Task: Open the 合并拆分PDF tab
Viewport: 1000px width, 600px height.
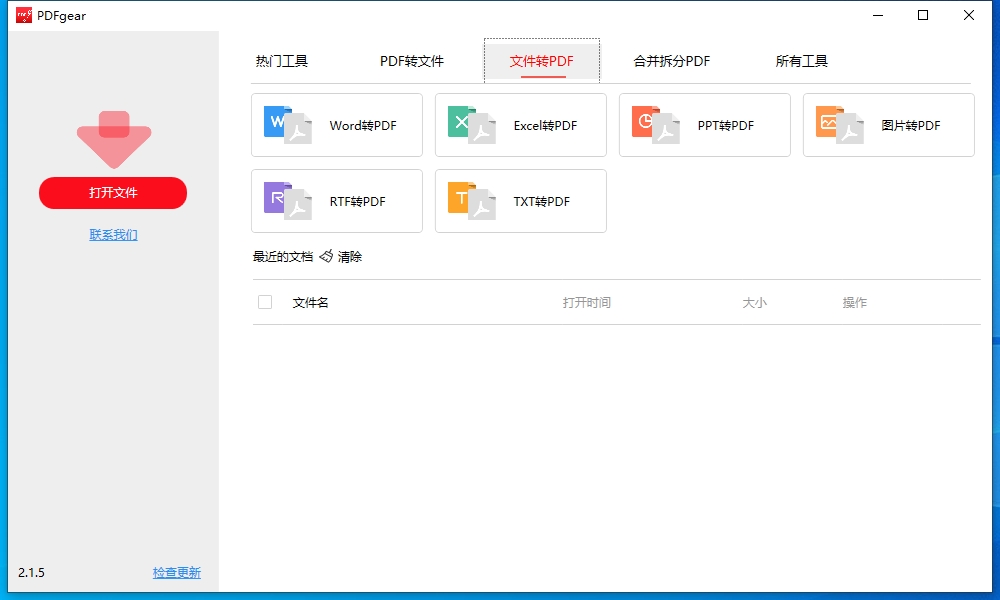Action: (672, 61)
